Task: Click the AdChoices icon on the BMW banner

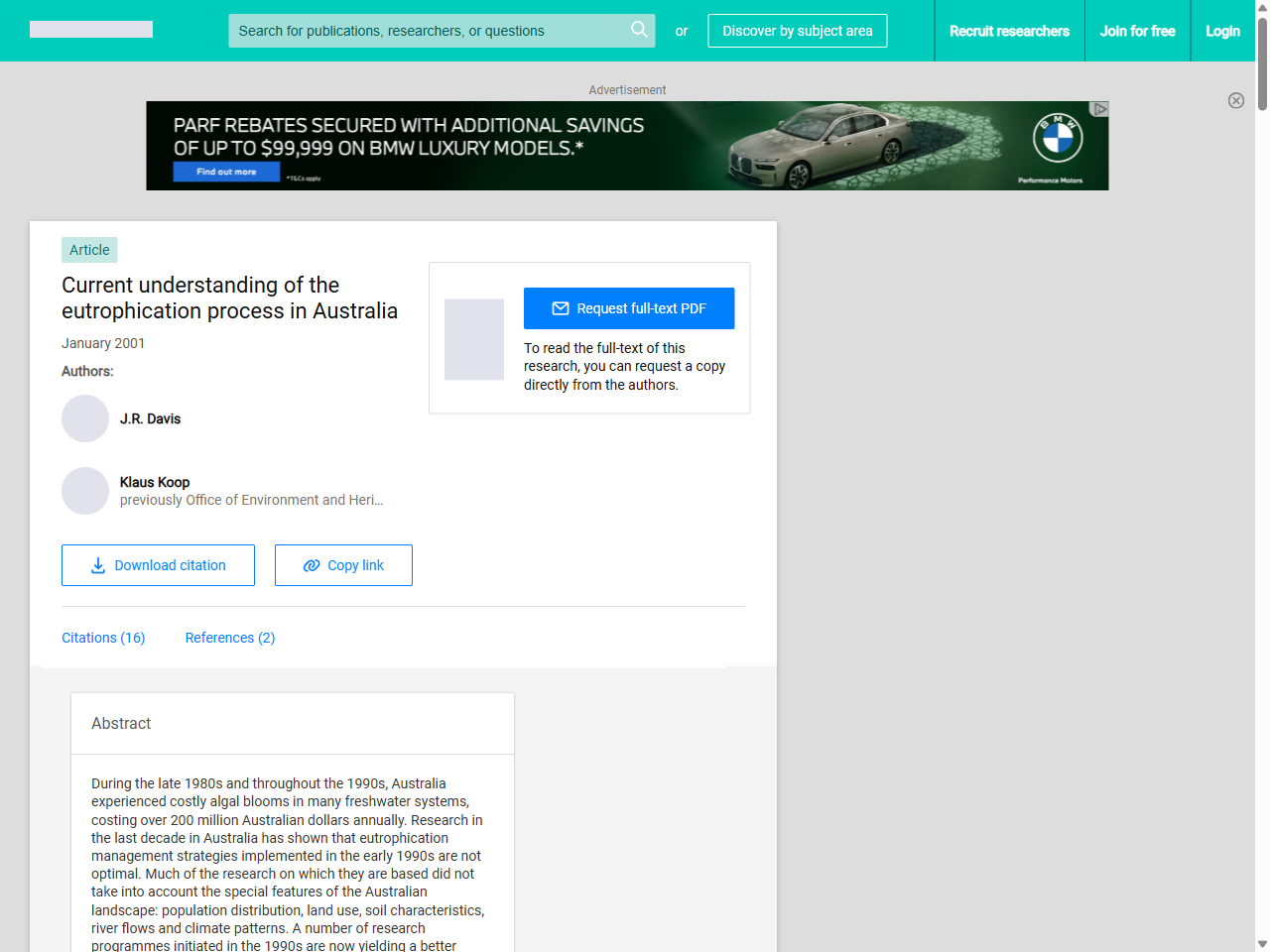Action: [1099, 109]
